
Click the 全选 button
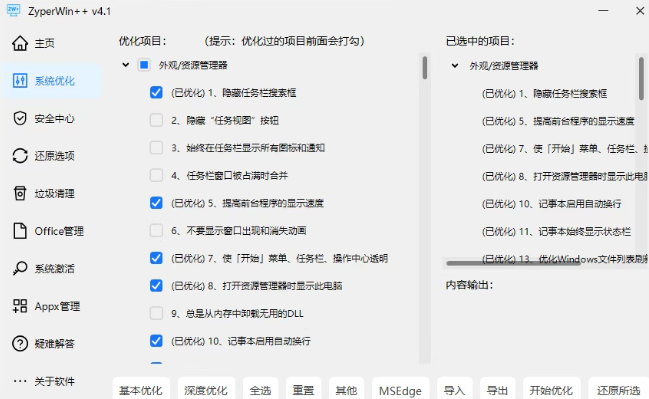(x=260, y=389)
